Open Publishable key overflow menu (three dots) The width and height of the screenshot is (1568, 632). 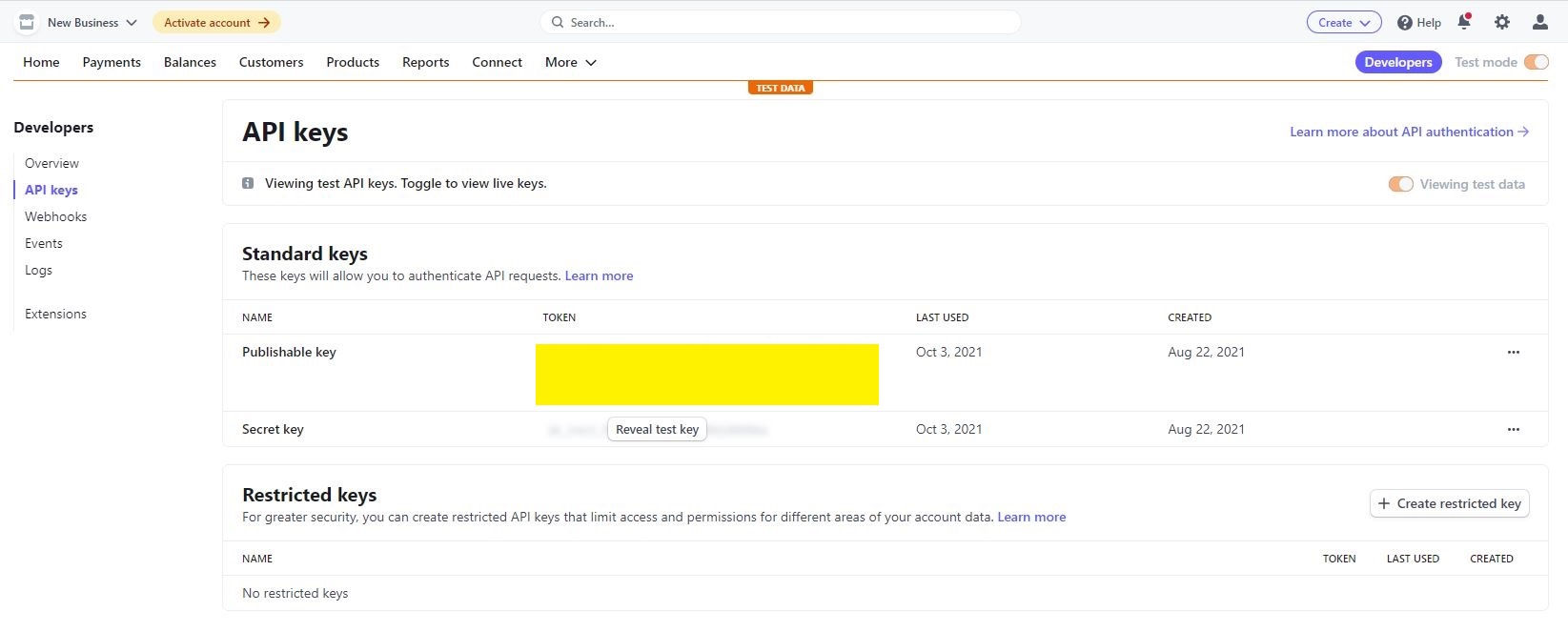pyautogui.click(x=1513, y=353)
